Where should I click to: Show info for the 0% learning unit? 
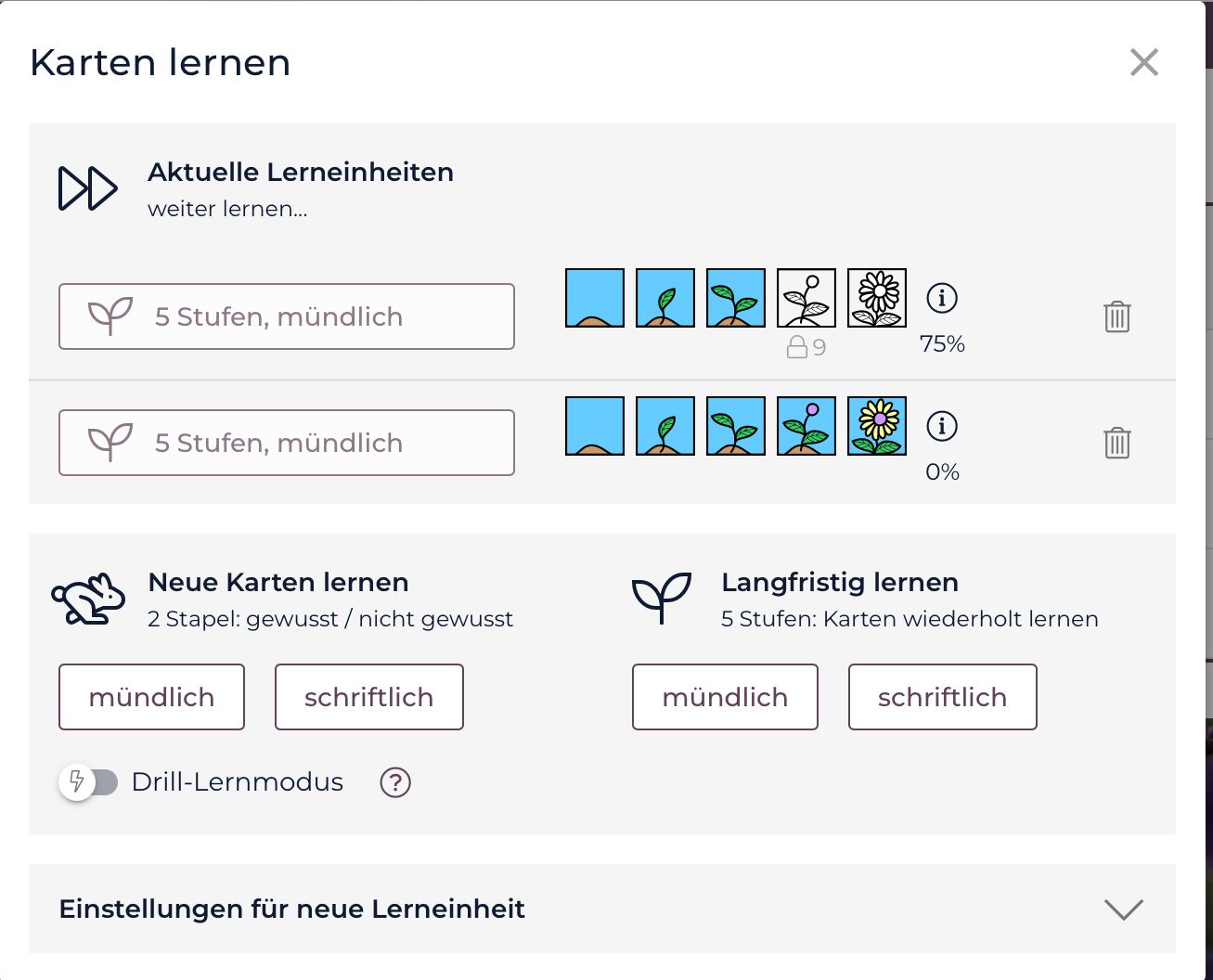pyautogui.click(x=942, y=426)
